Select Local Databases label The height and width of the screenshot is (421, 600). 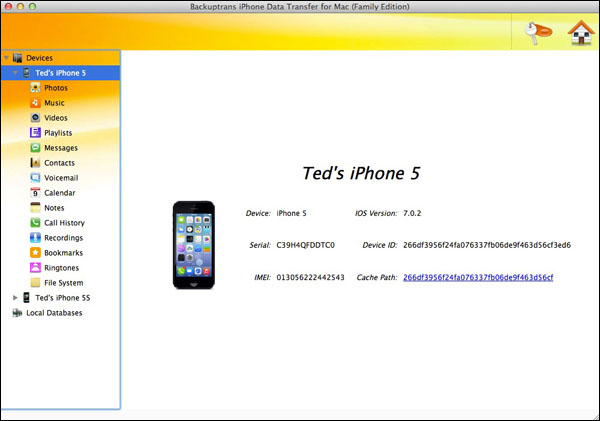point(54,313)
